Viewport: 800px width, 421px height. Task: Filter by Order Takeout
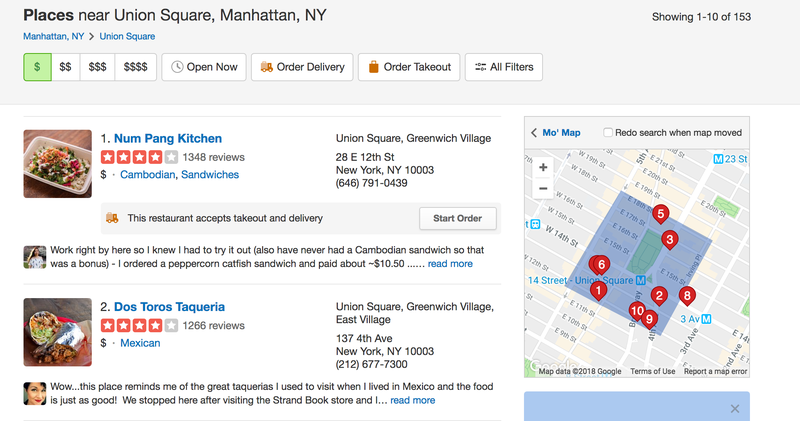(409, 67)
